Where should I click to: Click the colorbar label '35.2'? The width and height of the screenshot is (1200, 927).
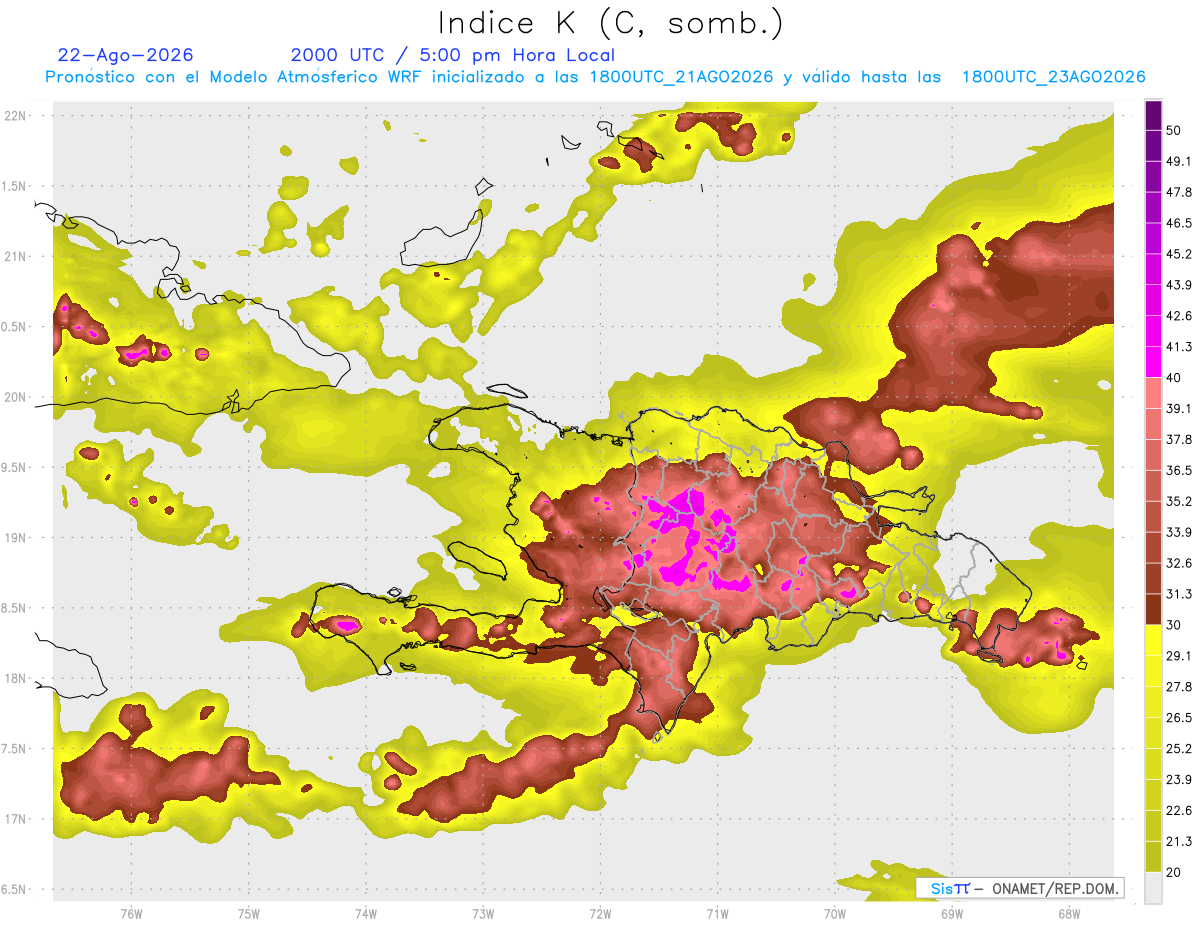pos(1179,502)
